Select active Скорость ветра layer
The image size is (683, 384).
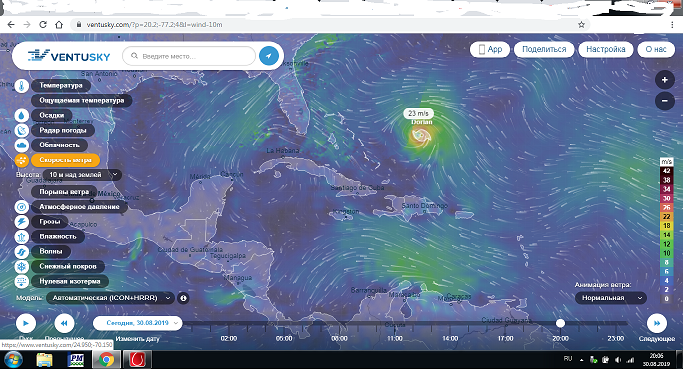coord(66,160)
